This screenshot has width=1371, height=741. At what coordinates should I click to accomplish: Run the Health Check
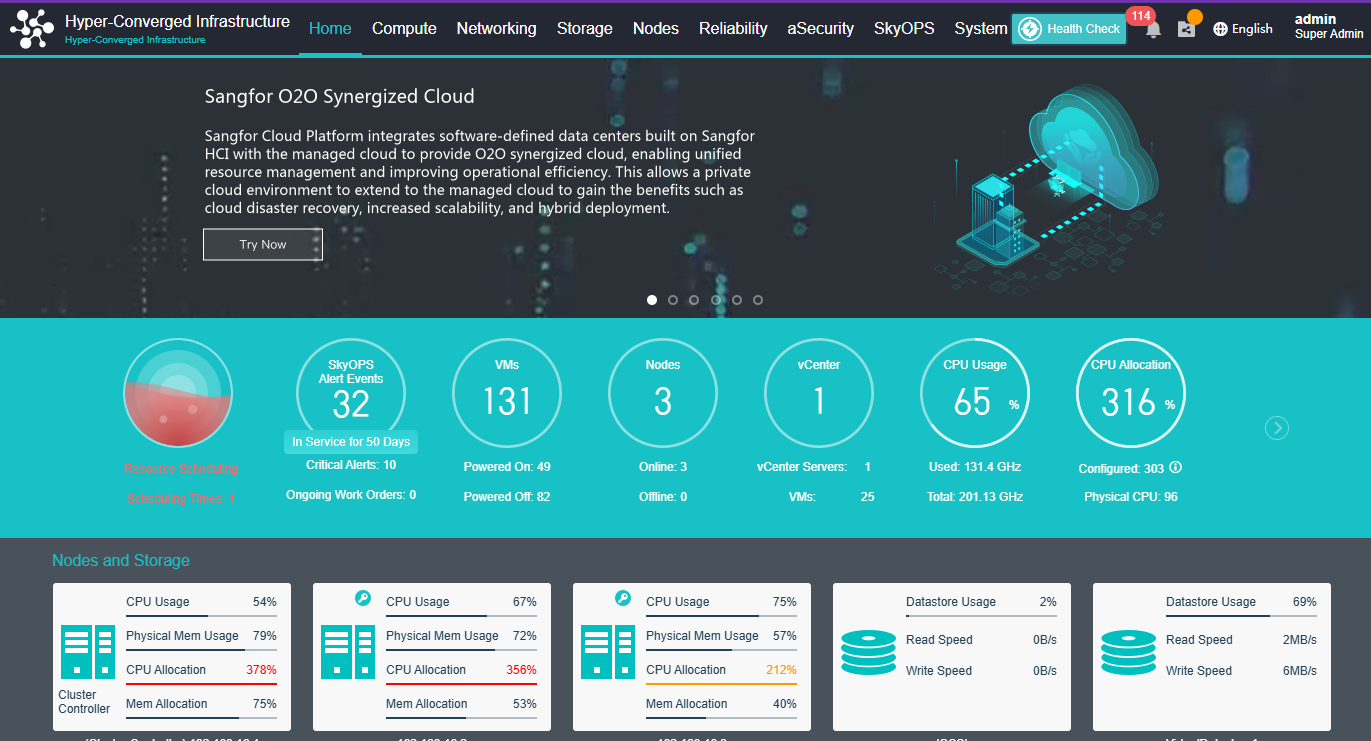point(1069,29)
